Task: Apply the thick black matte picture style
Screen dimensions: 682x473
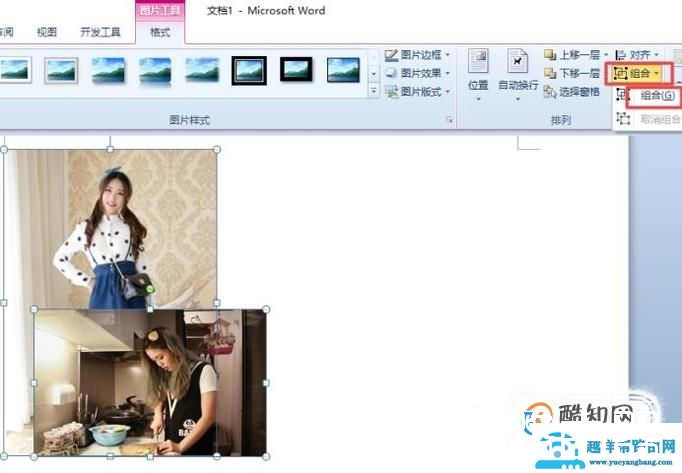Action: pos(296,70)
